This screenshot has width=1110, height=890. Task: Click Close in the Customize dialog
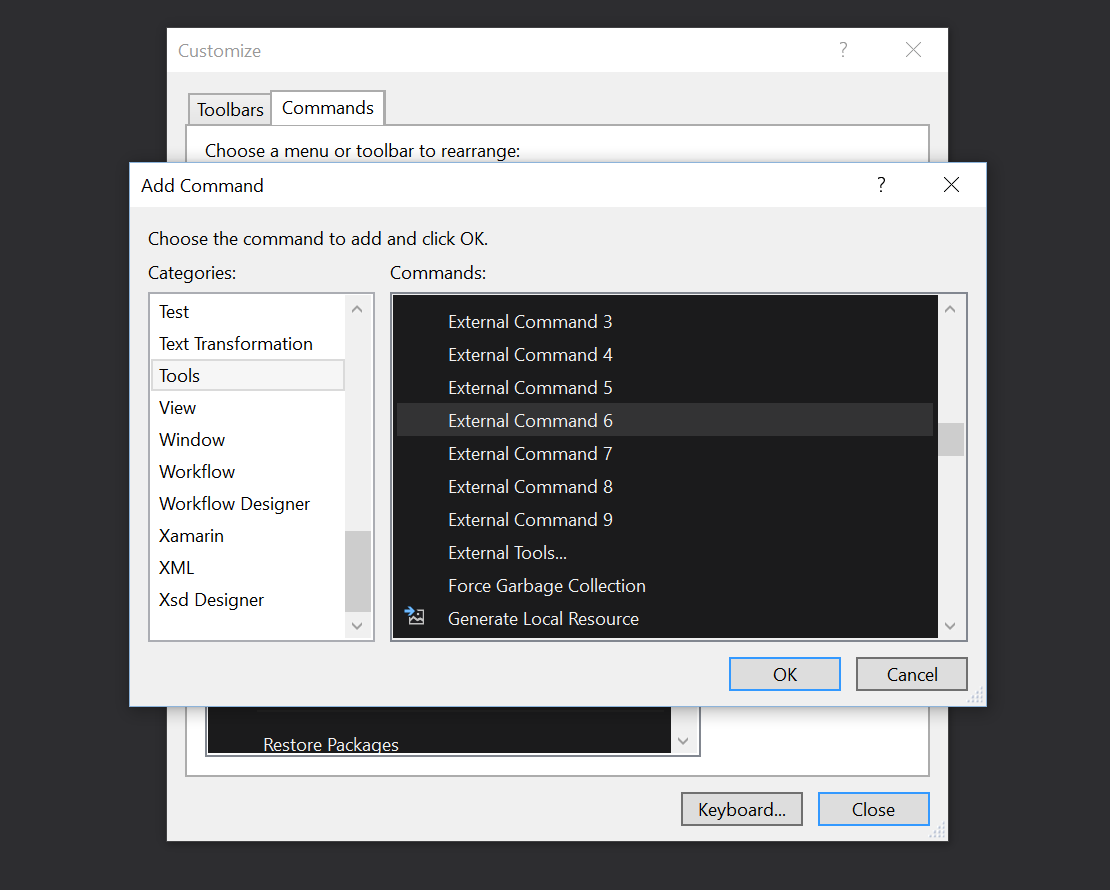coord(874,809)
